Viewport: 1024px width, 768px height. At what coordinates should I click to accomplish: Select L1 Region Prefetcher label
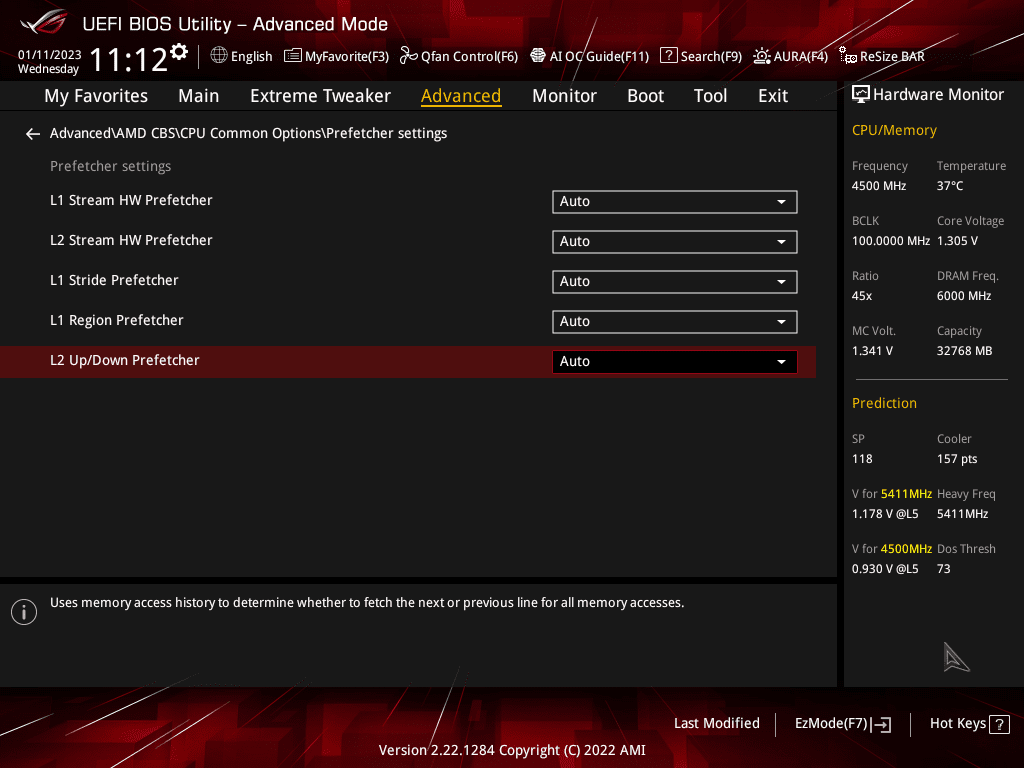click(x=117, y=321)
